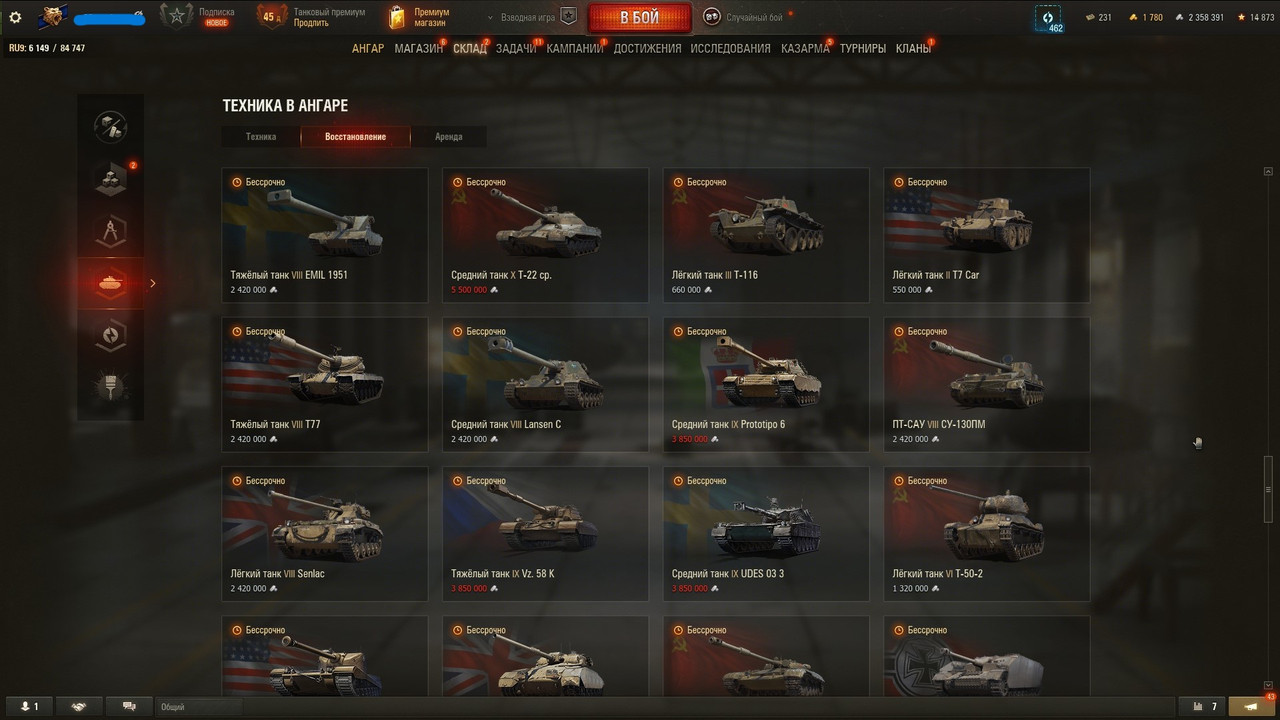
Task: Switch to the Техника tab
Action: click(x=261, y=137)
